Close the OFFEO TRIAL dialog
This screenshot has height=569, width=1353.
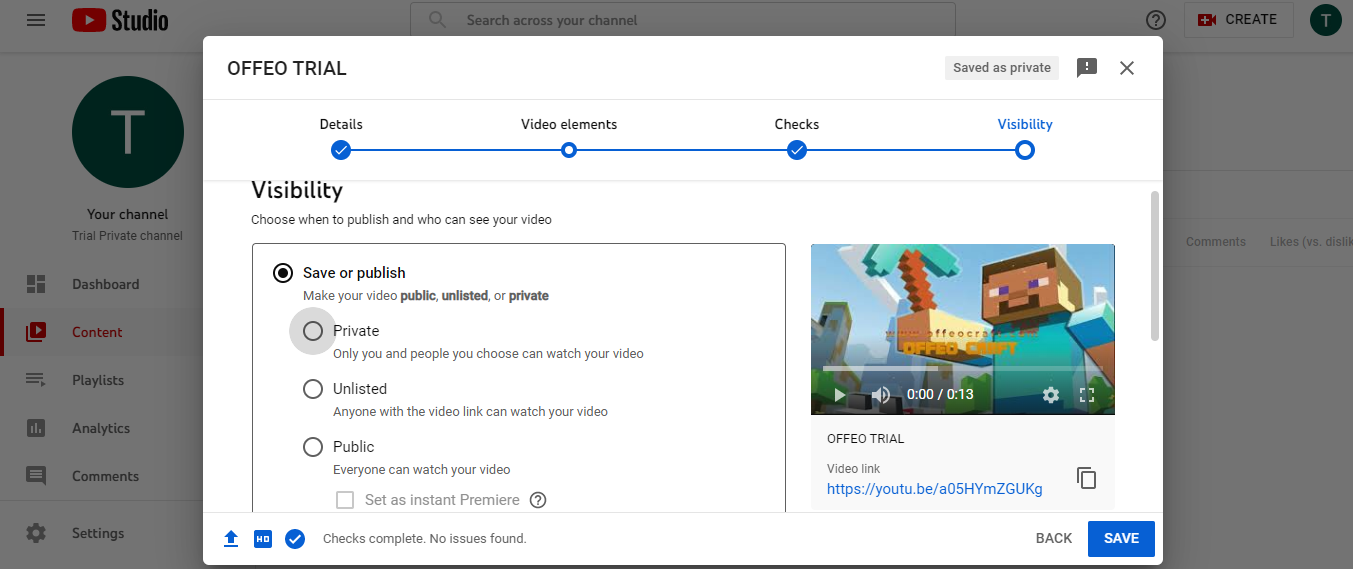click(x=1127, y=68)
